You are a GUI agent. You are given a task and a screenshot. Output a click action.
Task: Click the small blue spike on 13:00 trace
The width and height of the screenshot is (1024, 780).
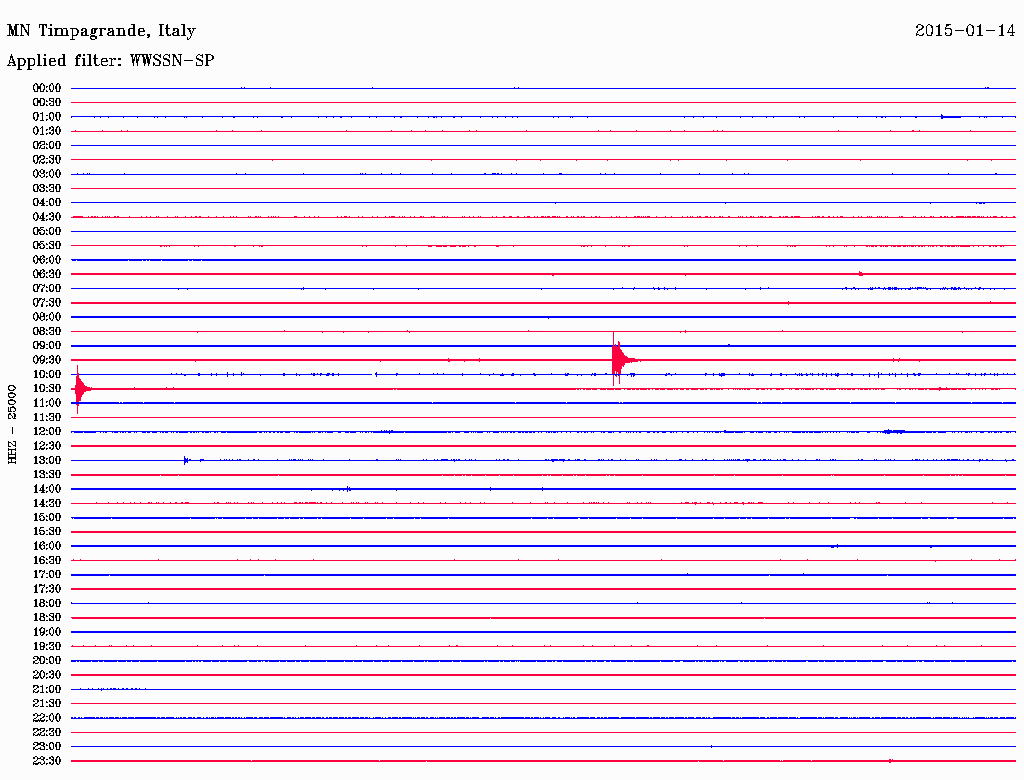(x=186, y=461)
